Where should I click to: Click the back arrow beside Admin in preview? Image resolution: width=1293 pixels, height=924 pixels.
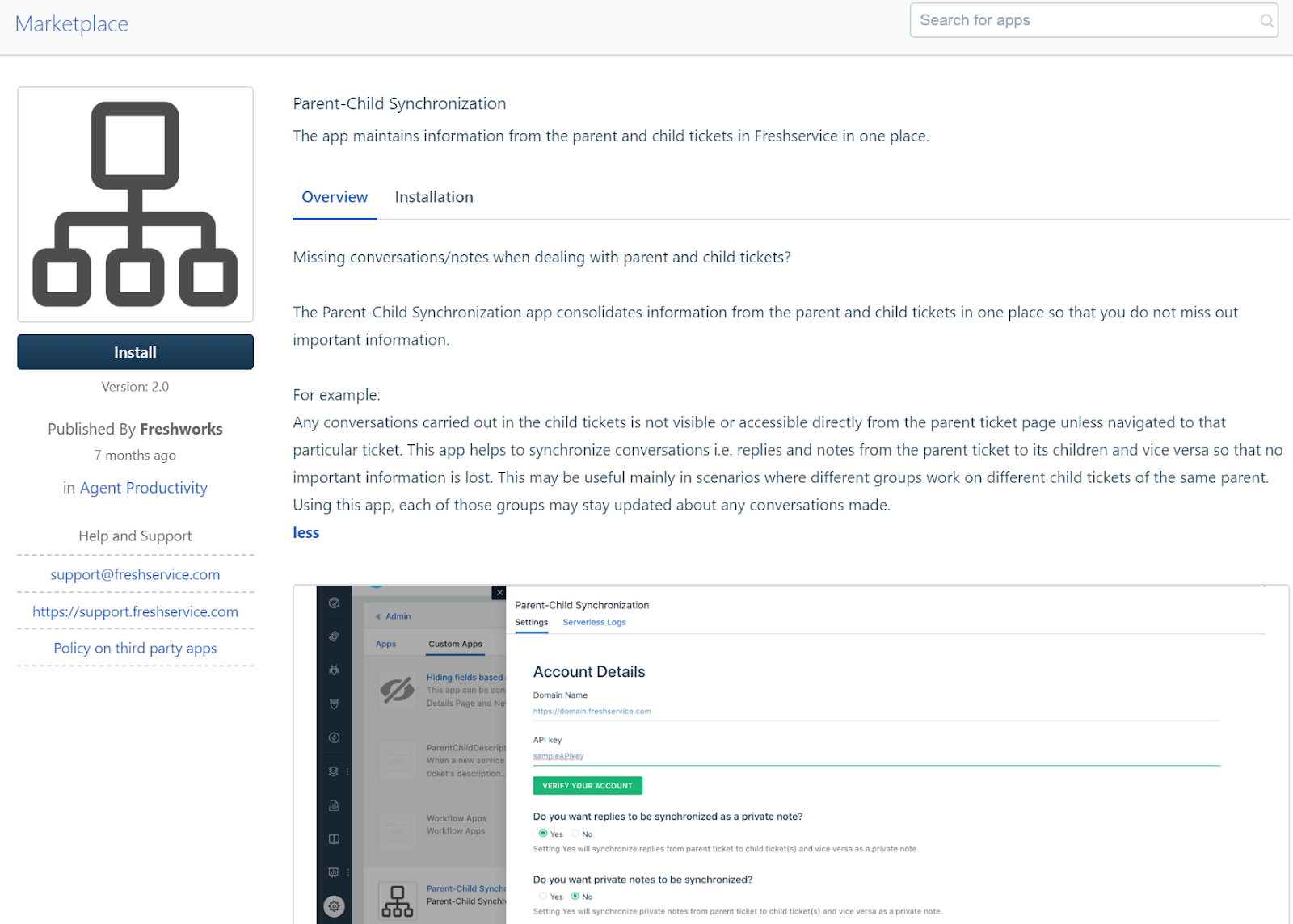pos(377,616)
